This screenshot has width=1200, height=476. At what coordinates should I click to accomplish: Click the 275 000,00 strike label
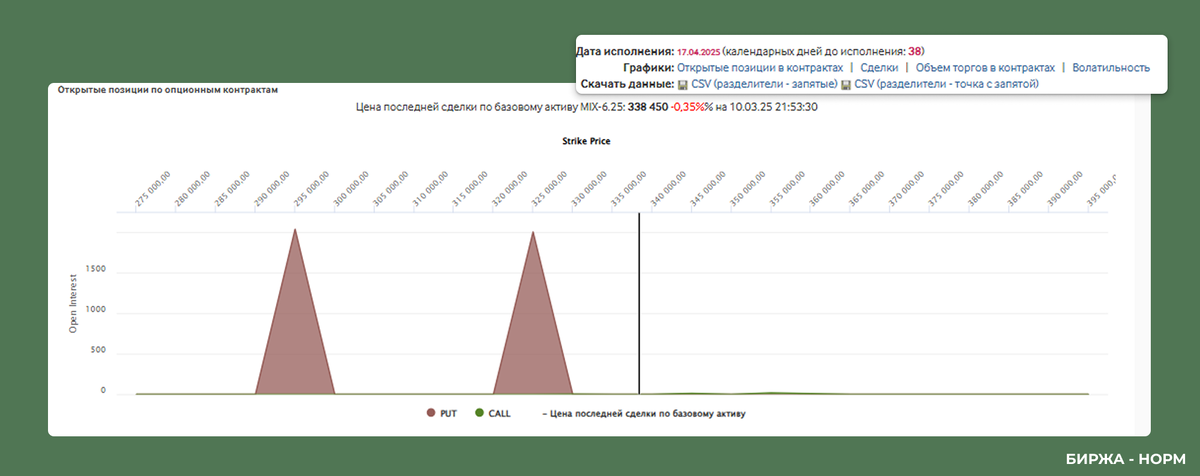point(153,188)
